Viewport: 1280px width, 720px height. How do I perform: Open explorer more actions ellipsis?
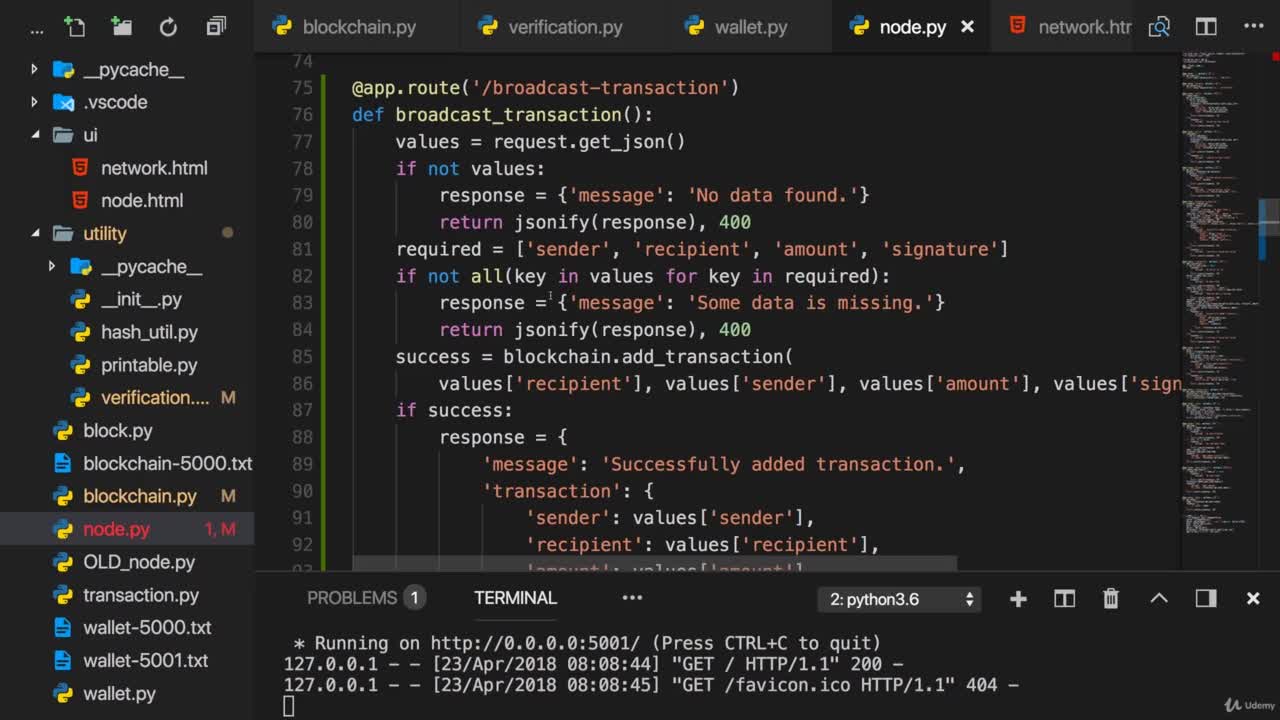click(x=36, y=30)
